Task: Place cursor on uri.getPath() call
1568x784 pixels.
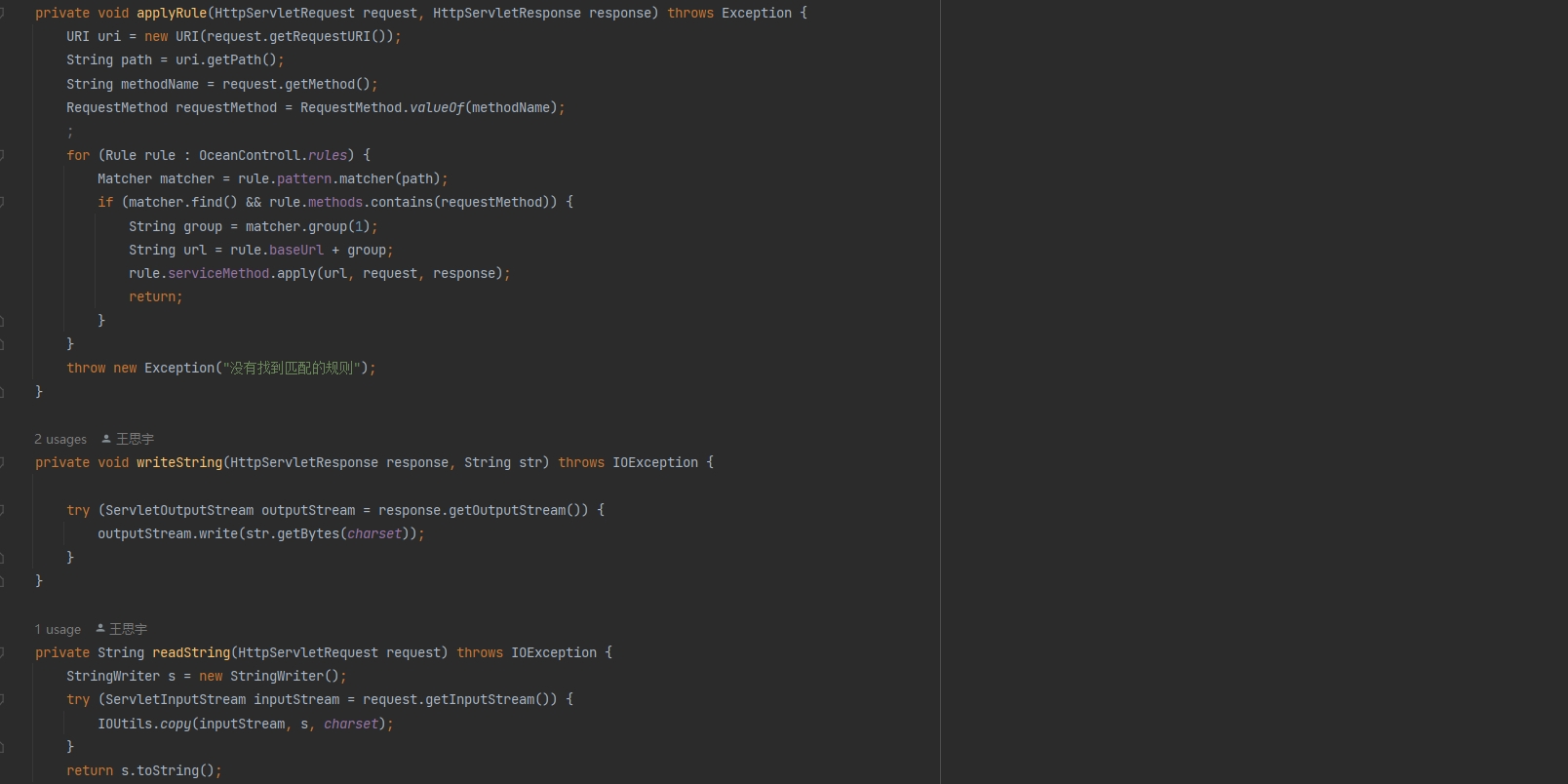Action: click(x=226, y=59)
